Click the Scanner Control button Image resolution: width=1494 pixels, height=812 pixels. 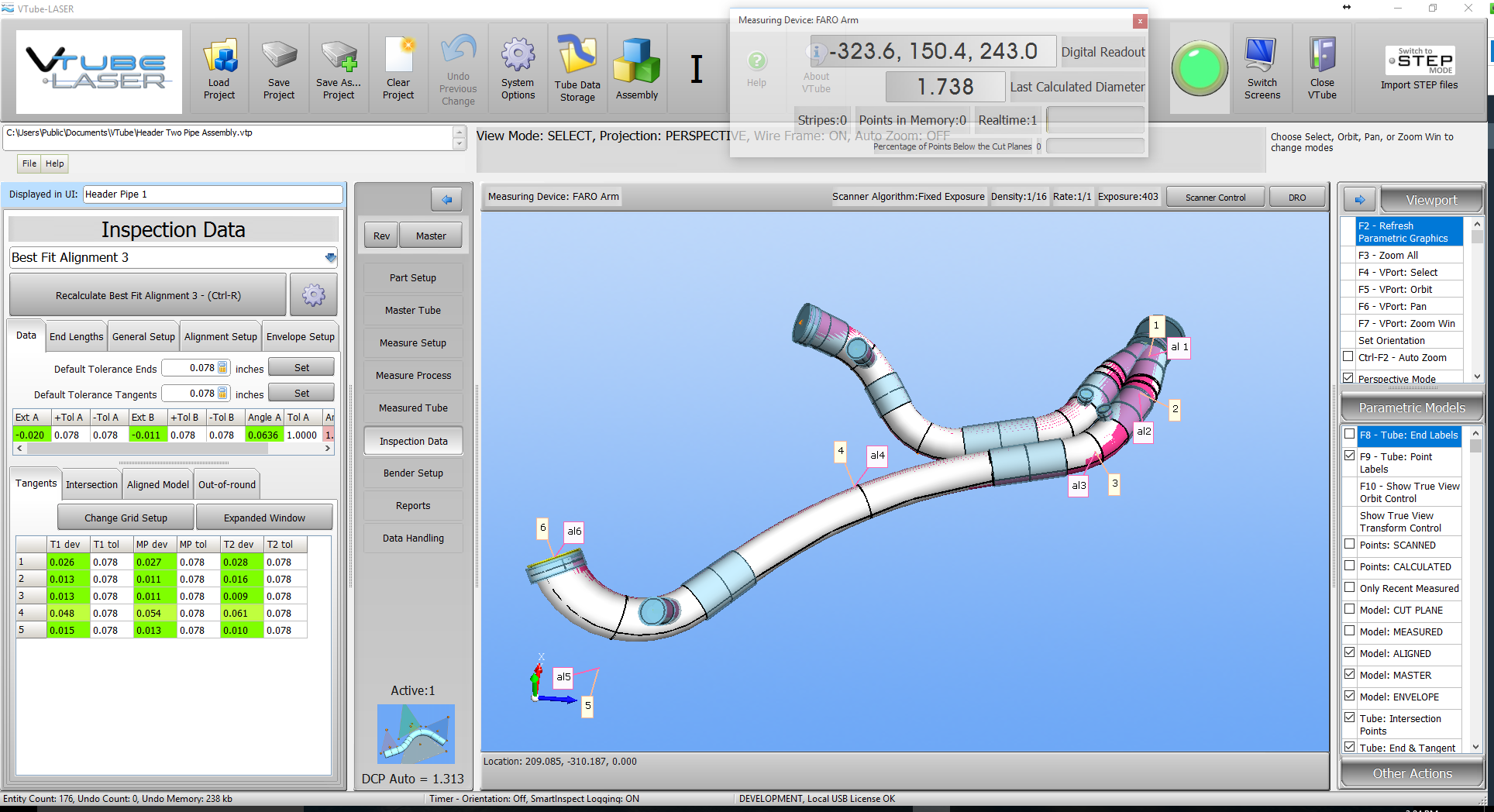[1215, 198]
